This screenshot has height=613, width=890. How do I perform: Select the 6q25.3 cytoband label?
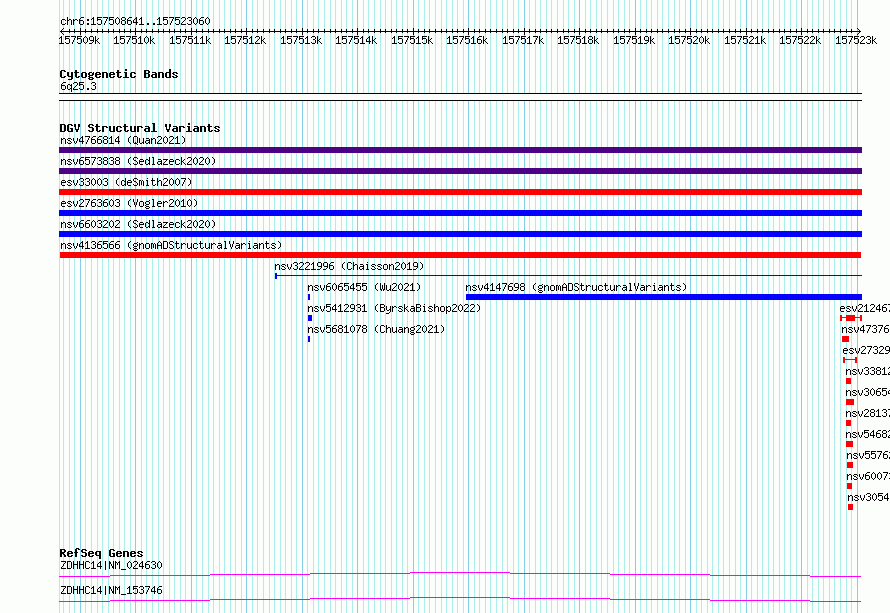coord(78,86)
